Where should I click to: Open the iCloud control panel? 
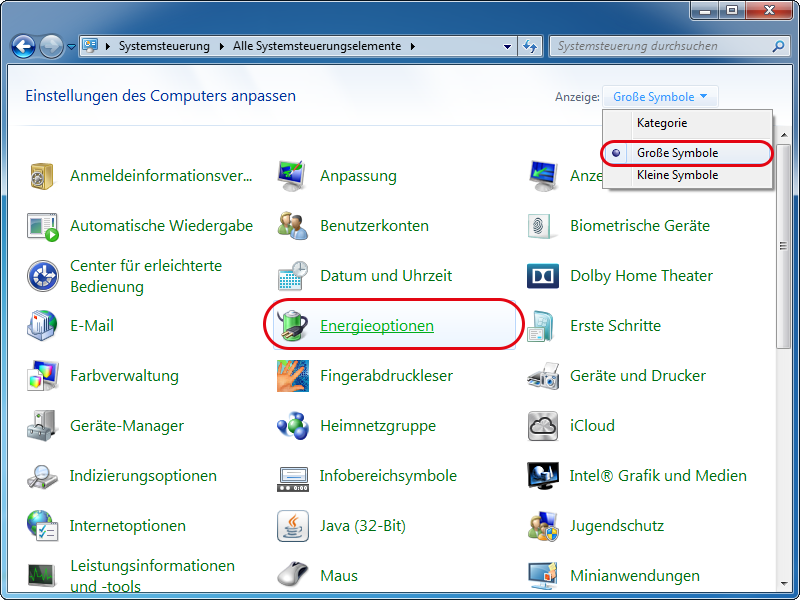tap(592, 426)
